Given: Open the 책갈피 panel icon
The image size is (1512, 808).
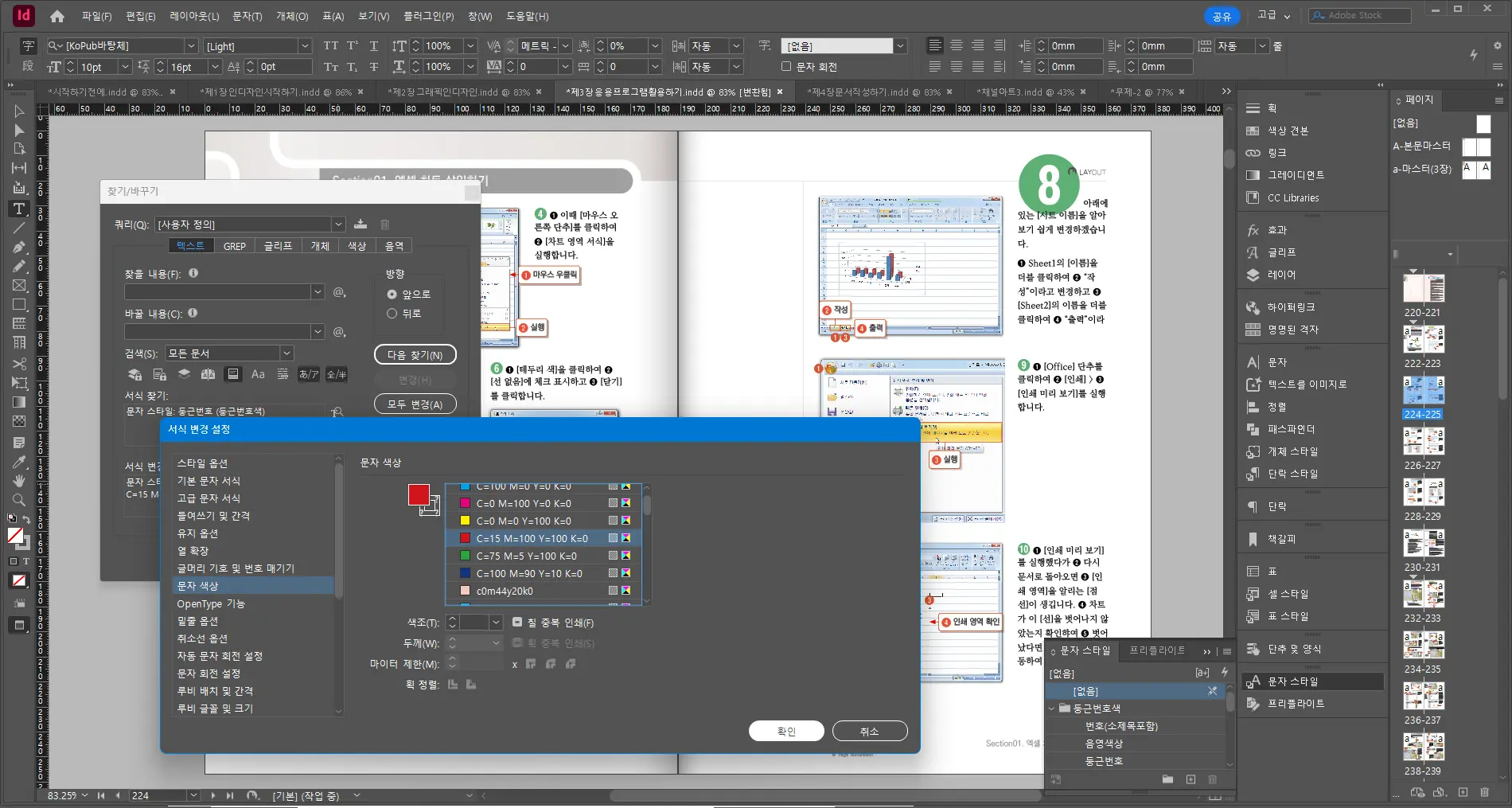Looking at the screenshot, I should [1253, 539].
